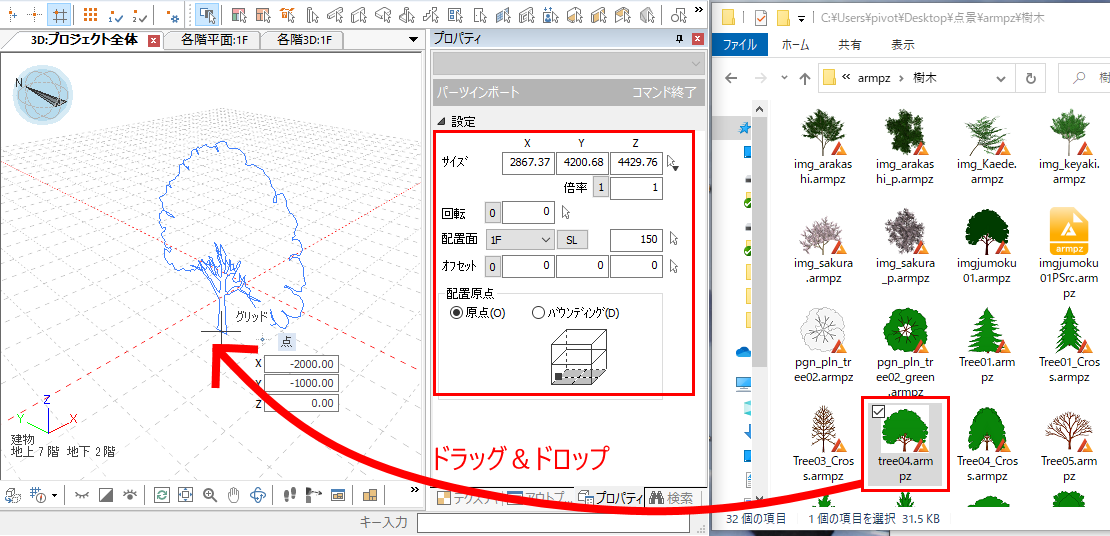Image resolution: width=1110 pixels, height=536 pixels.
Task: Click the orange dot-grid snap icon
Action: [x=91, y=13]
